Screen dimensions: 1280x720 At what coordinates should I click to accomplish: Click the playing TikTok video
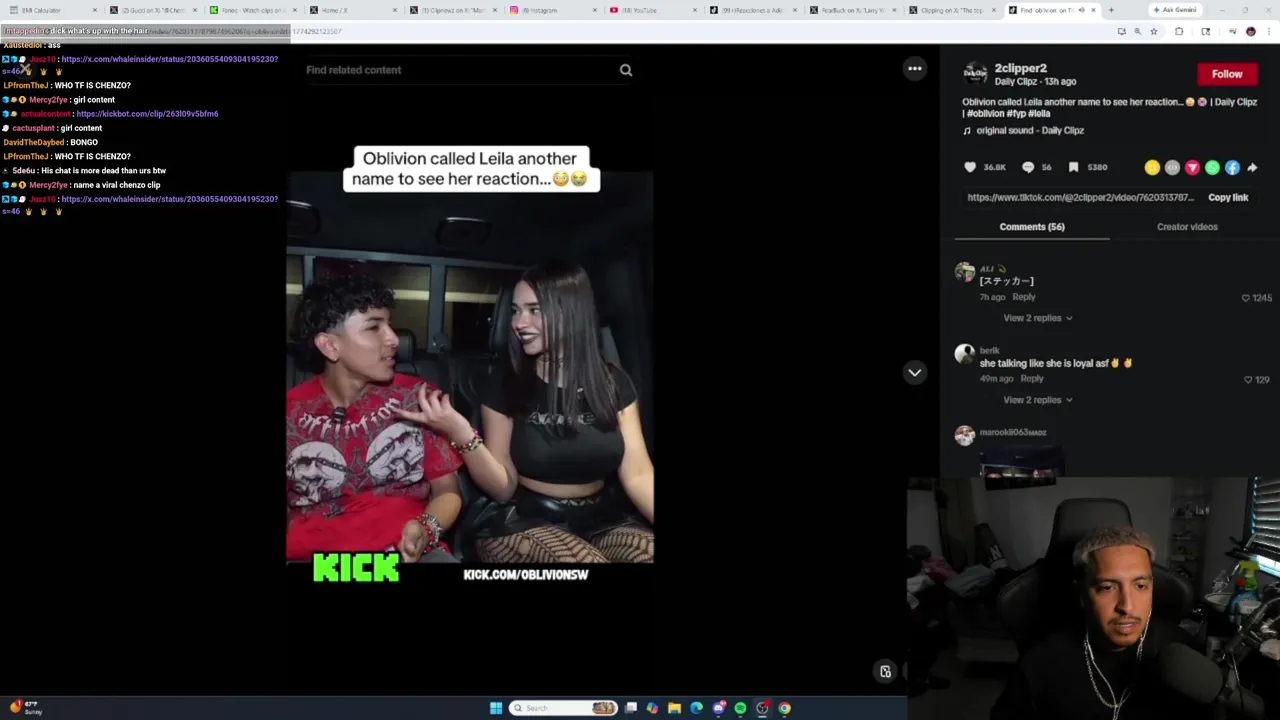(470, 370)
